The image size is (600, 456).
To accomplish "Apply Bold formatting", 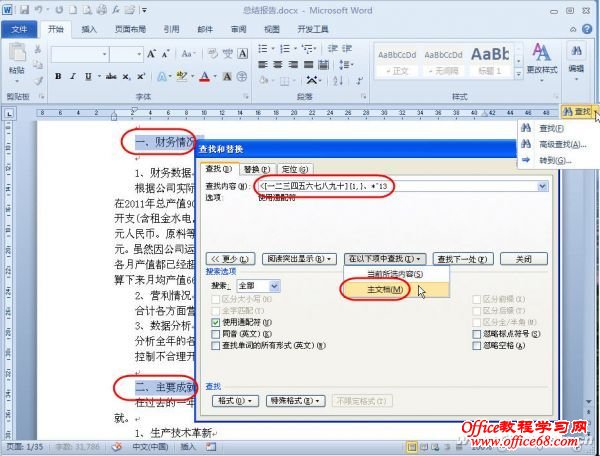I will [x=58, y=77].
